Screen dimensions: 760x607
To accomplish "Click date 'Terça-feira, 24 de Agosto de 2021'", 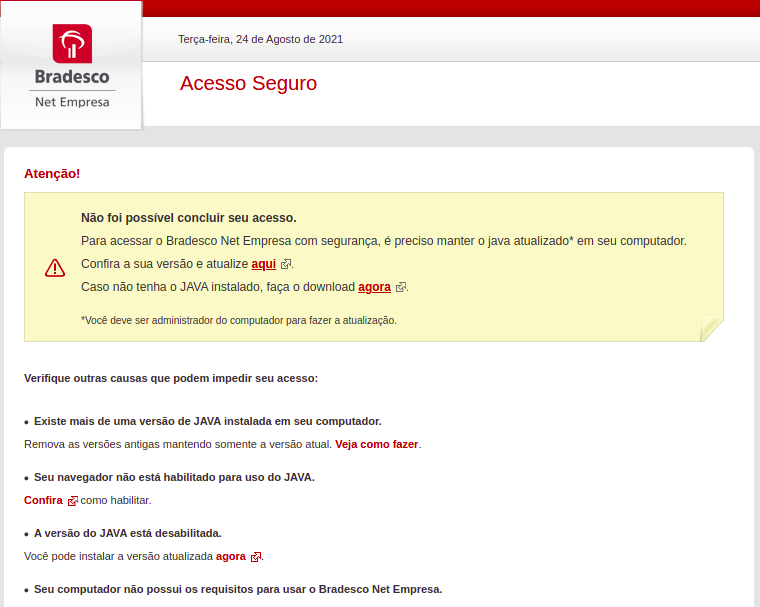I will [x=260, y=39].
